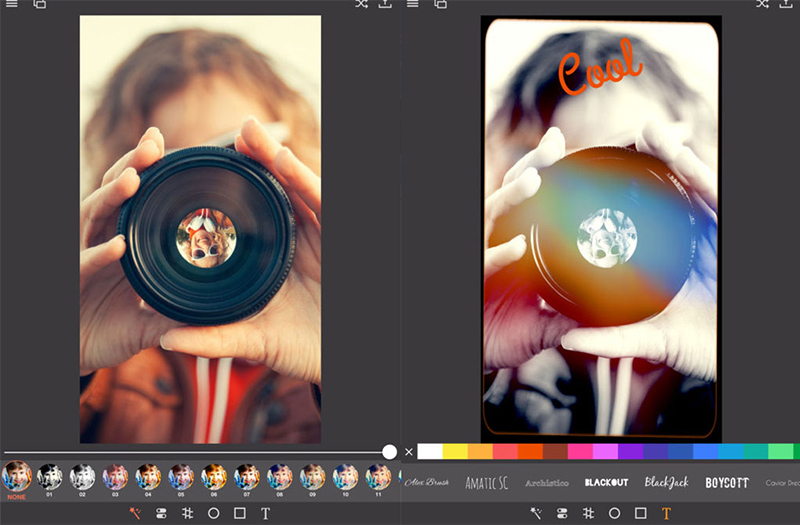Pick the white color swatch
Screen dimensions: 800x525
click(430, 452)
